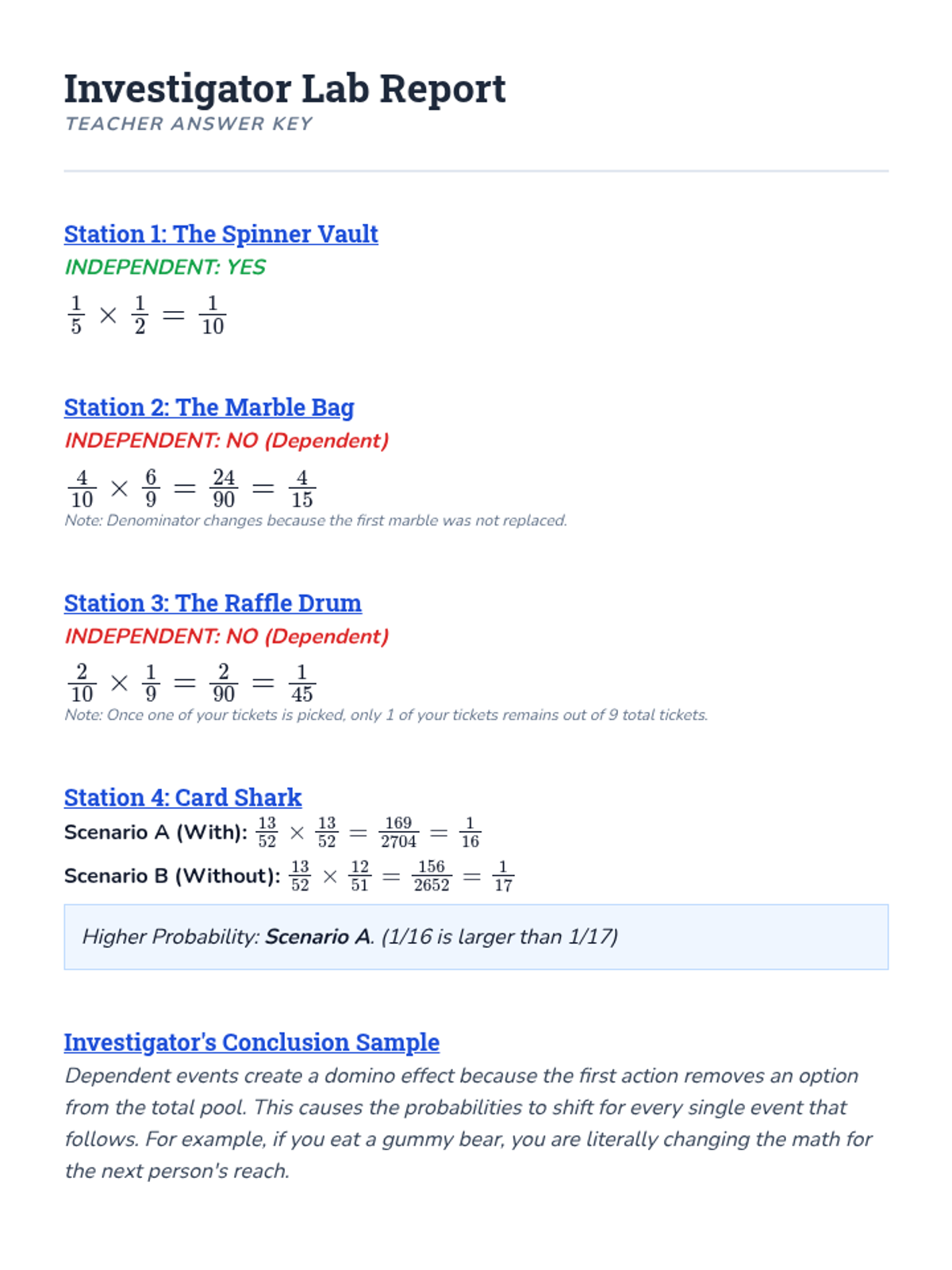Open the Investigator's Conclusion Sample link
Viewport: 952px width, 1270px height.
click(x=251, y=1042)
